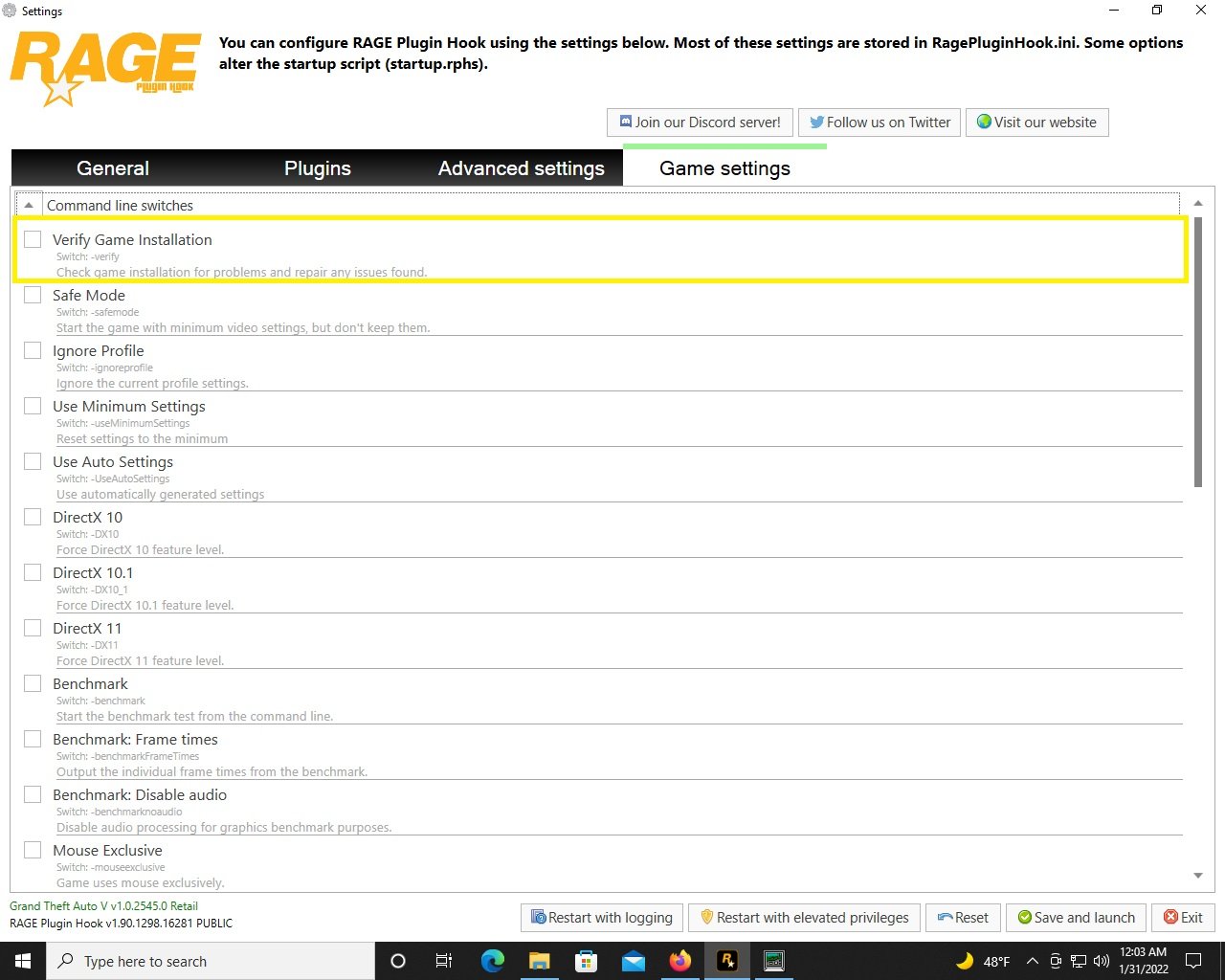Click Join our Discord server button
Image resolution: width=1225 pixels, height=980 pixels.
coord(700,122)
